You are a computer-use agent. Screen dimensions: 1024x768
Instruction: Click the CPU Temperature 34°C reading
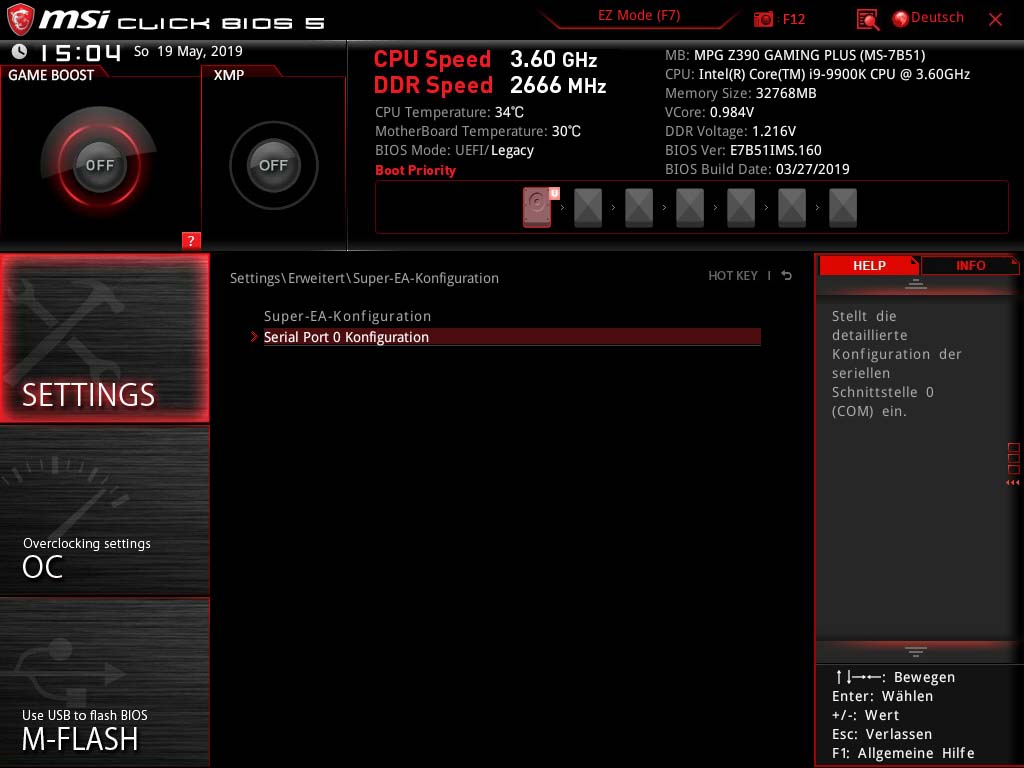449,112
